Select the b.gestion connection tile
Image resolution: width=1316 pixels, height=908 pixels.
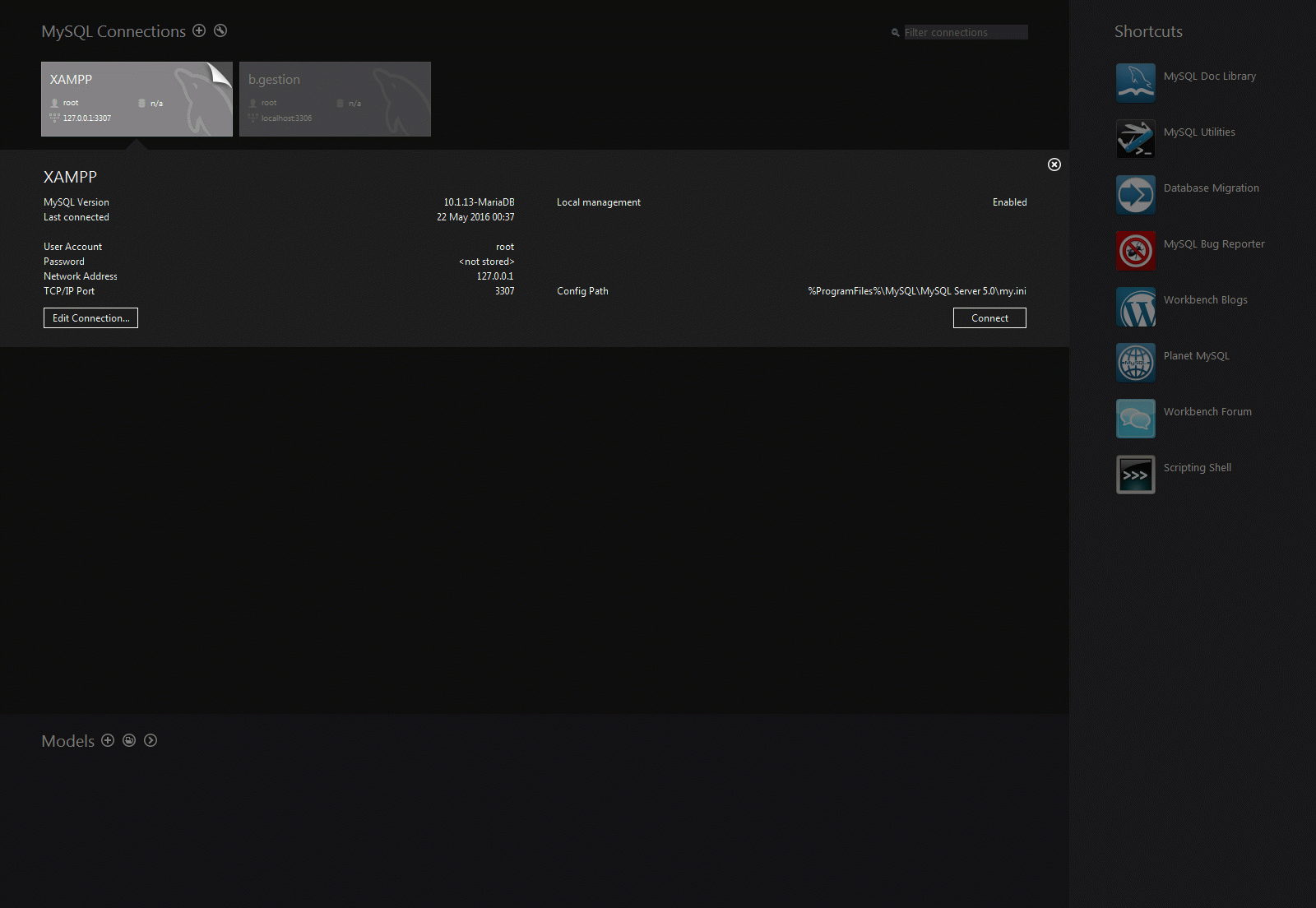click(x=335, y=99)
